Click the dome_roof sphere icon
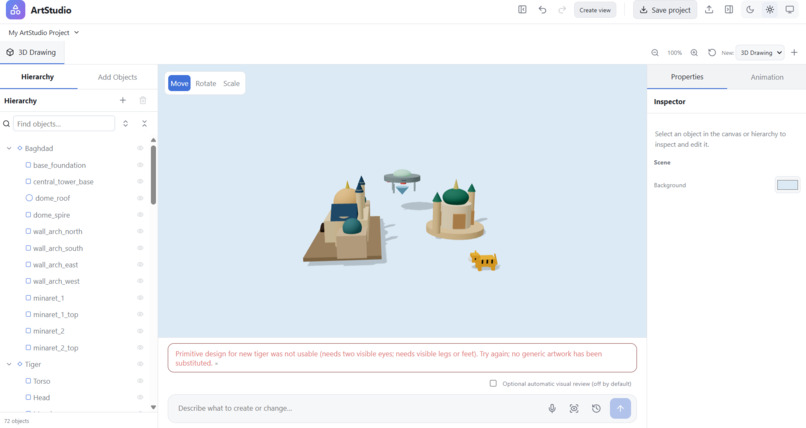Screen dimensions: 806x428 tap(29, 198)
